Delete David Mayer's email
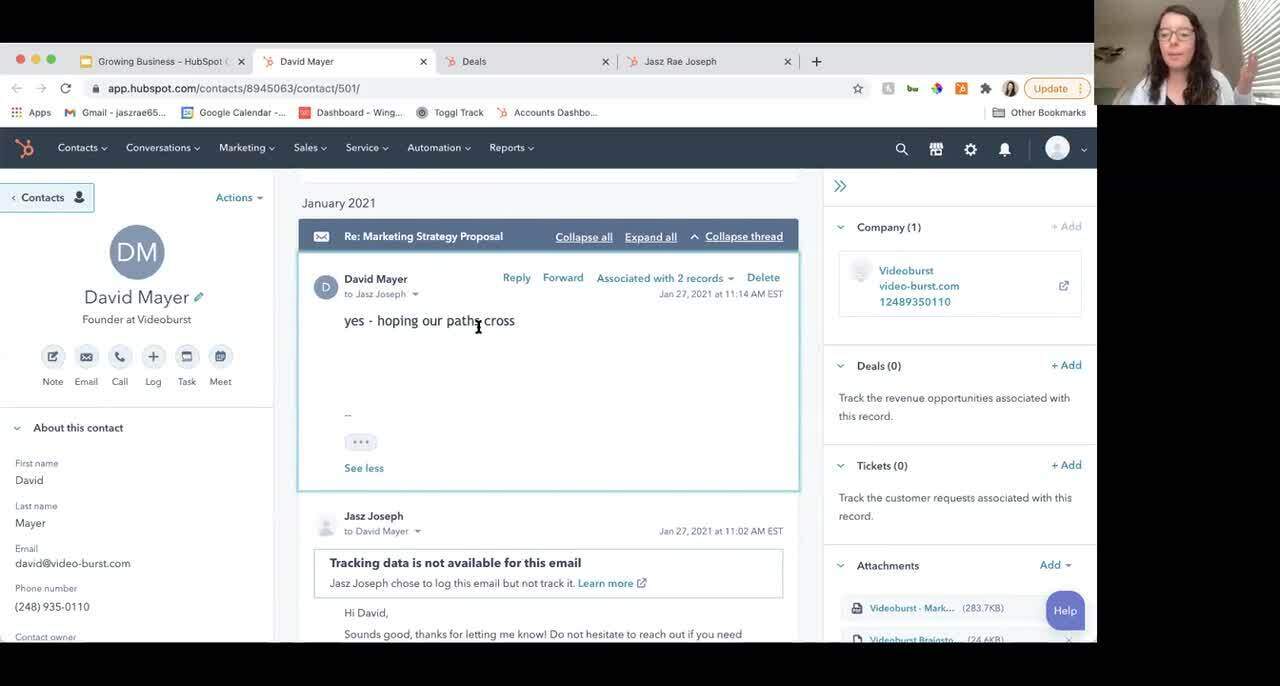Screen dimensions: 1280x686 (763, 278)
